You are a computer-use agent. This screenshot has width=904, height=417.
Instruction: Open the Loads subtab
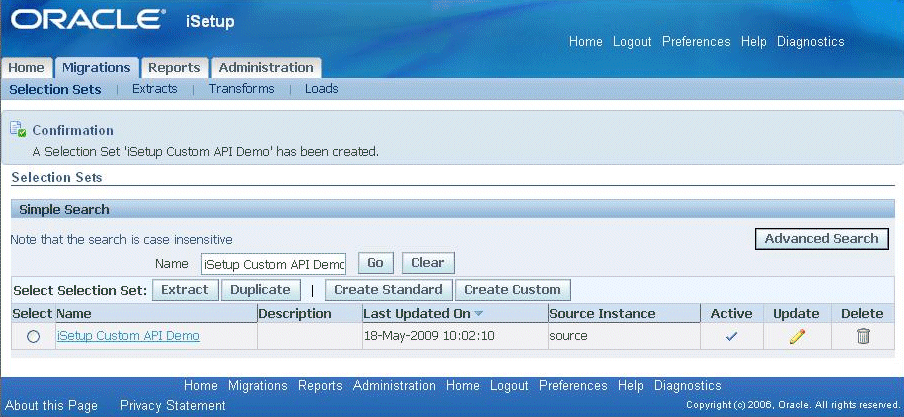point(321,89)
